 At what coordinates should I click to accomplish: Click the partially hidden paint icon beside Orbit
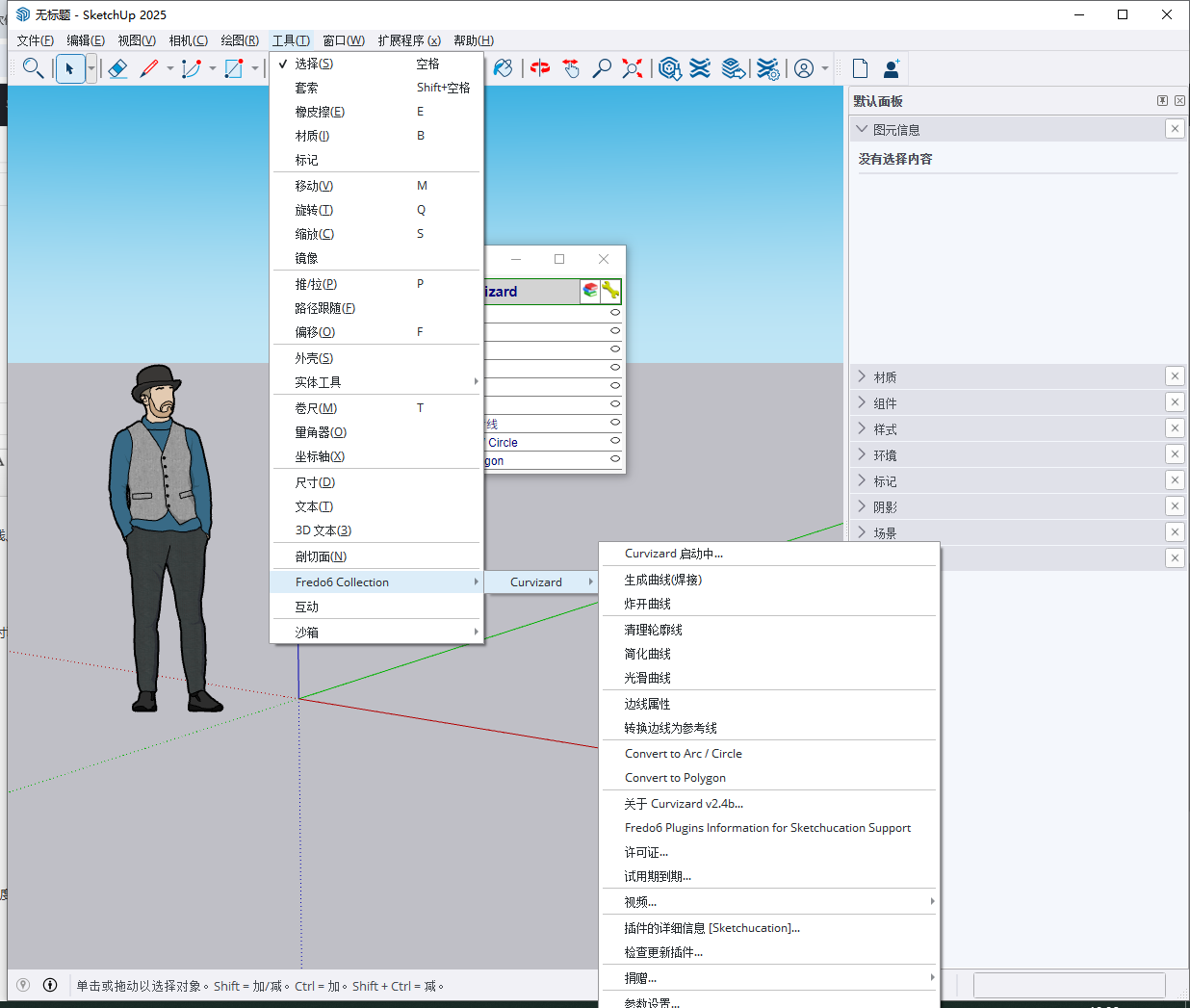coord(503,68)
